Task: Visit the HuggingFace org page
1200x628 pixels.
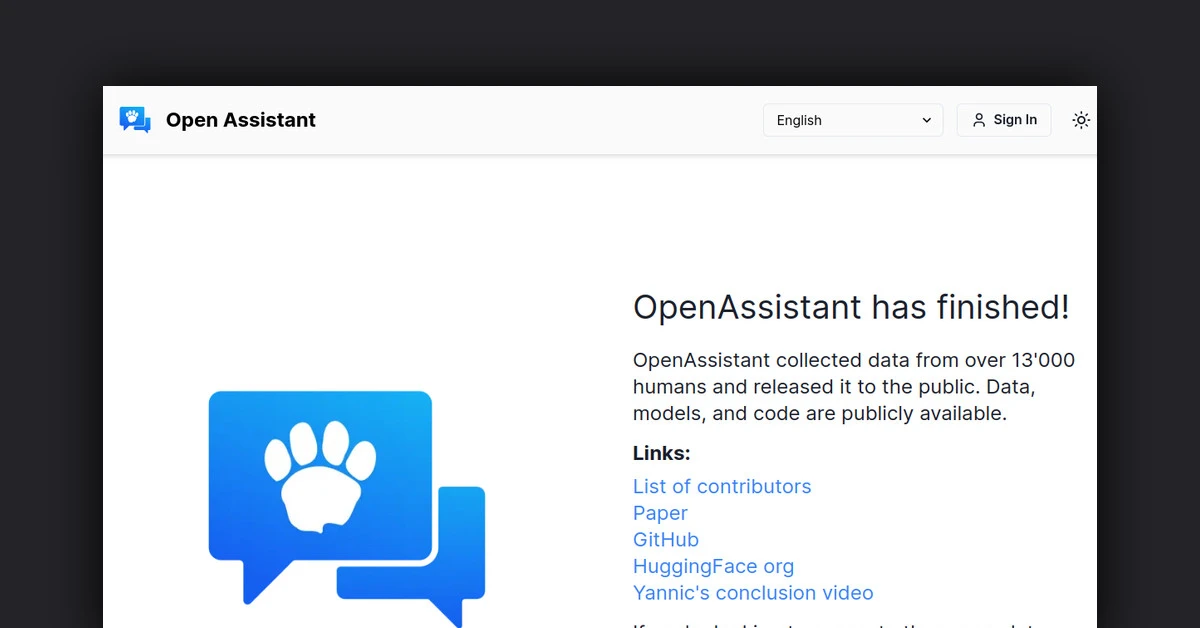Action: (x=713, y=566)
